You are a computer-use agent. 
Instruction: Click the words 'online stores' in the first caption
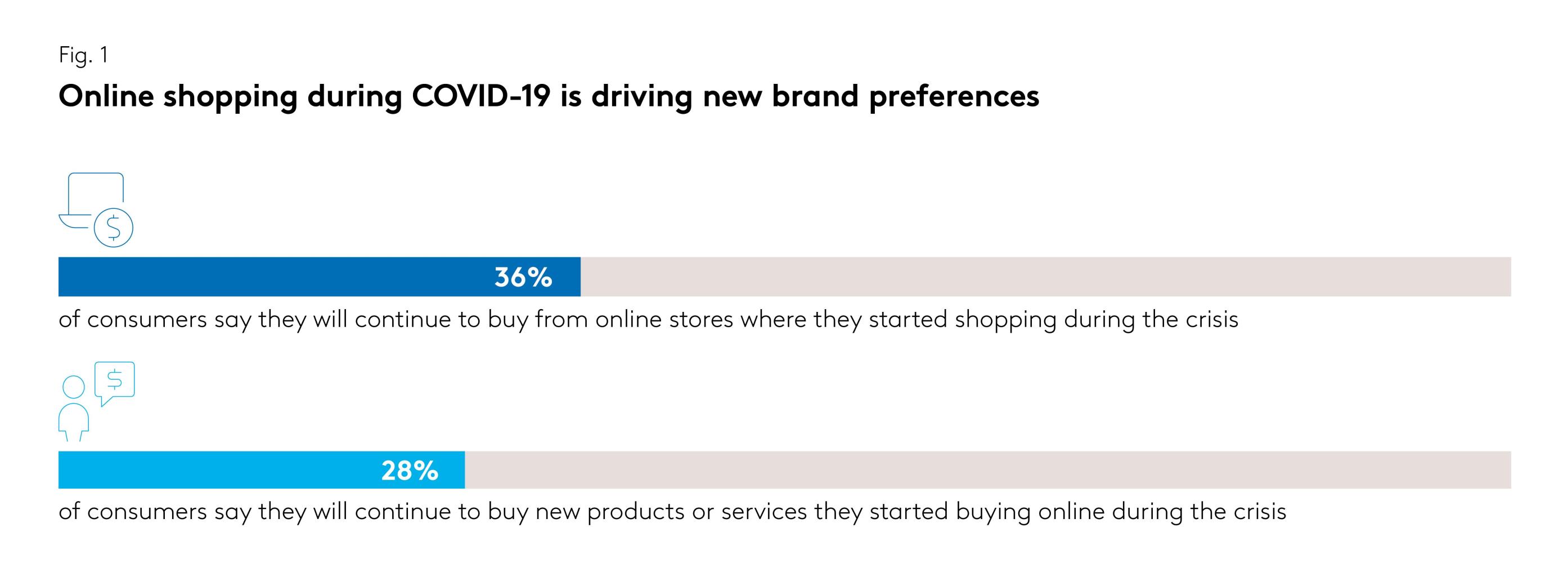click(x=664, y=320)
